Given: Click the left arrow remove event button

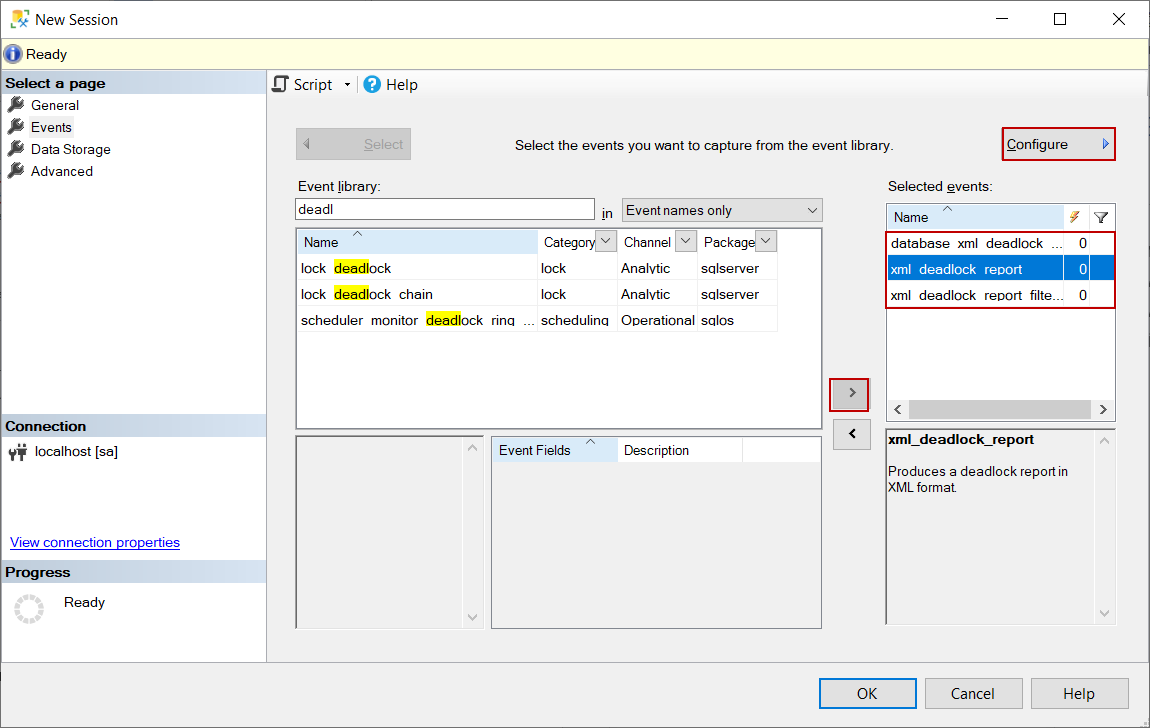Looking at the screenshot, I should (851, 434).
